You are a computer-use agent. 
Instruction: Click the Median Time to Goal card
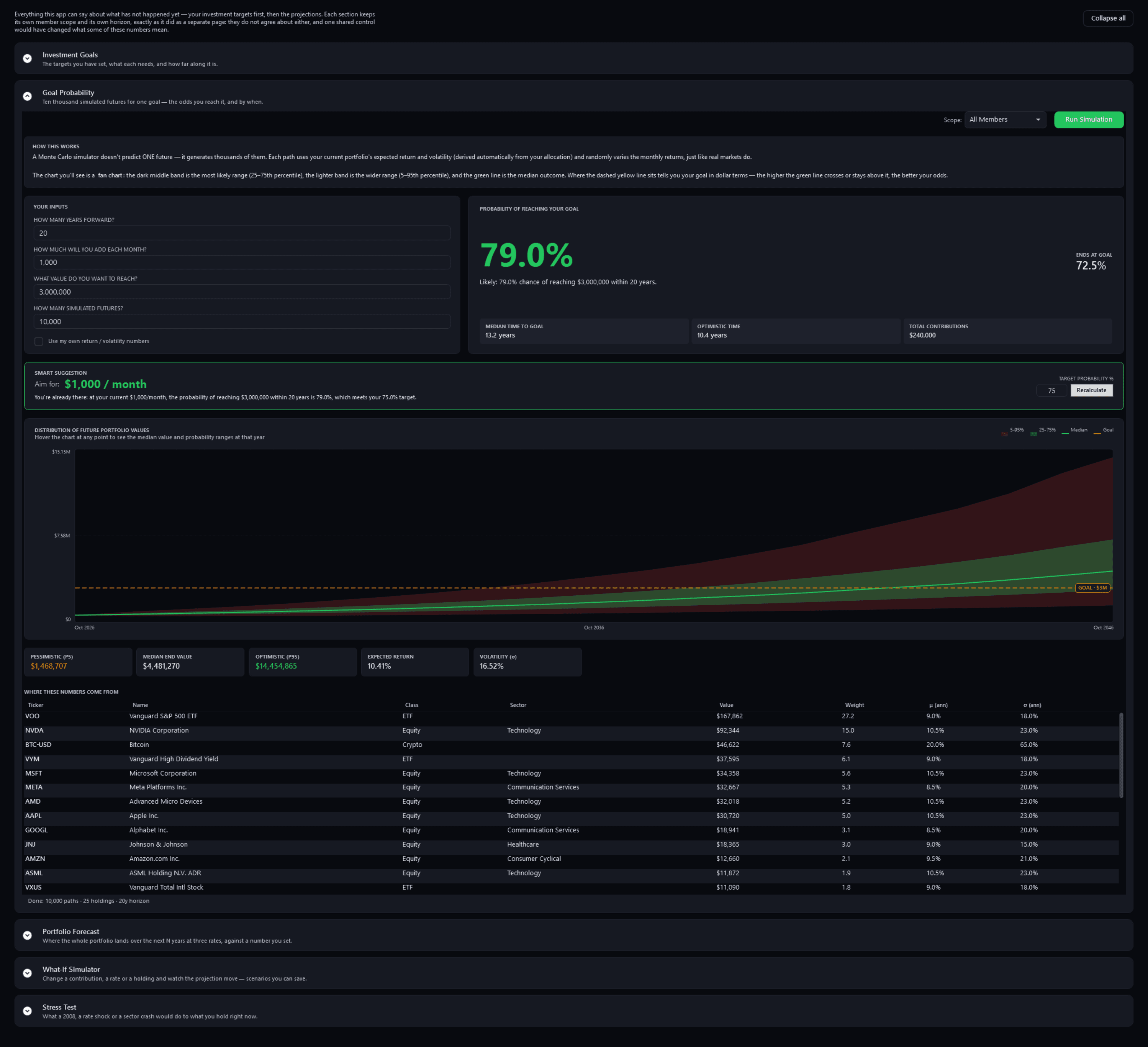click(x=584, y=331)
